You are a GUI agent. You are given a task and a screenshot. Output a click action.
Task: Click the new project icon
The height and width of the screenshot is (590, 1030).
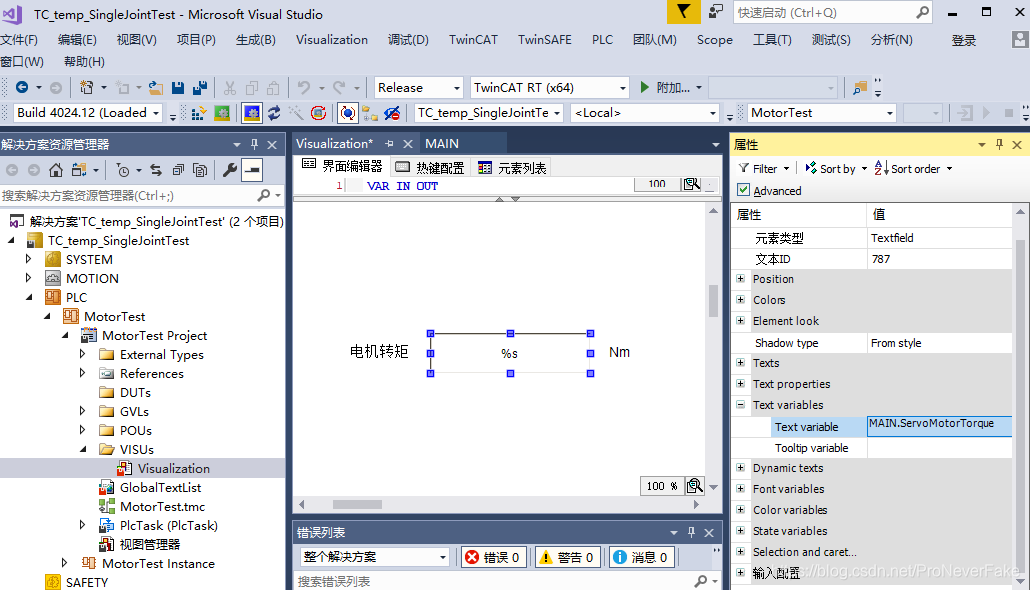(x=86, y=87)
